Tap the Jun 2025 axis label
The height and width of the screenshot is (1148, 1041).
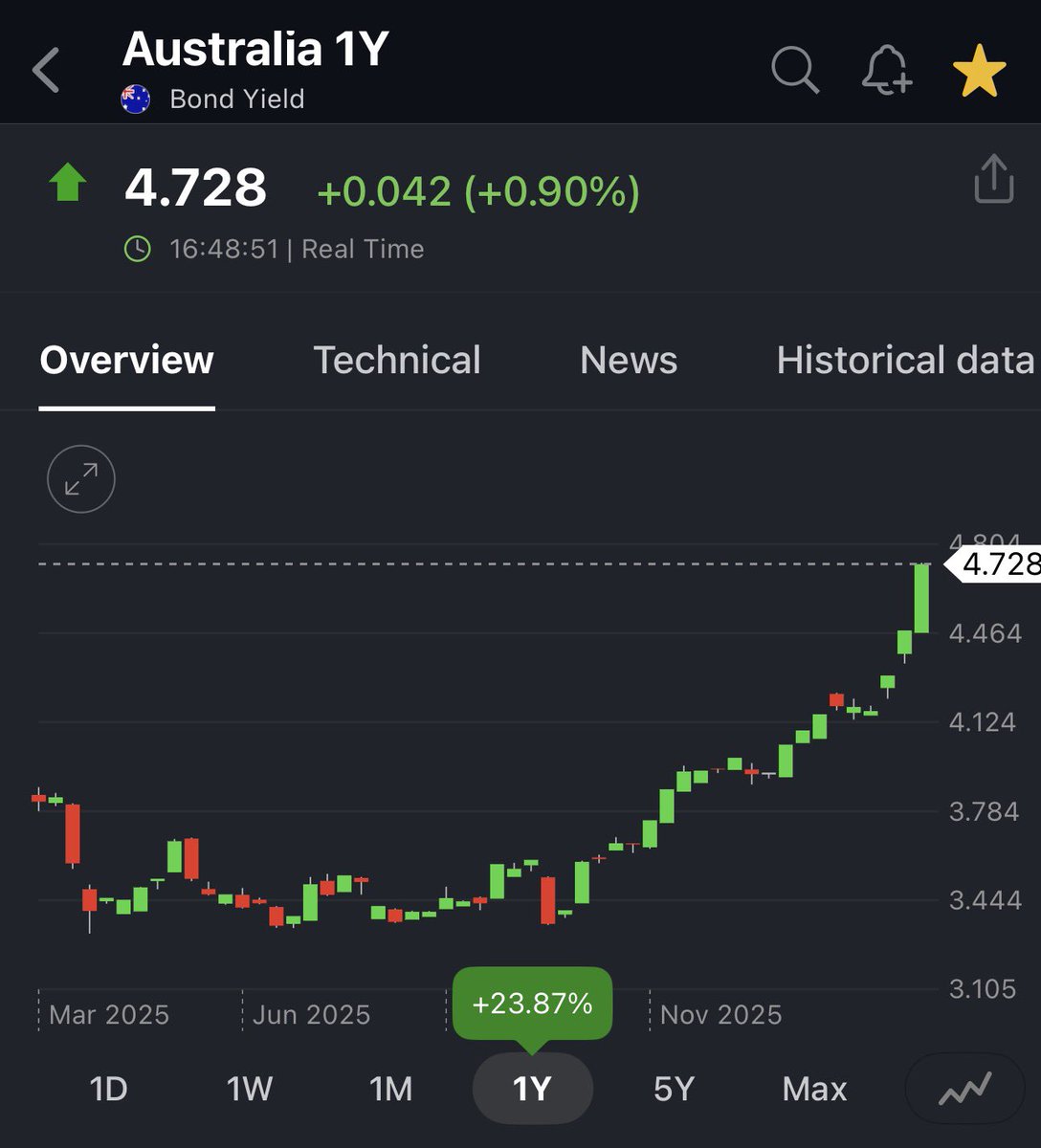tap(312, 1015)
